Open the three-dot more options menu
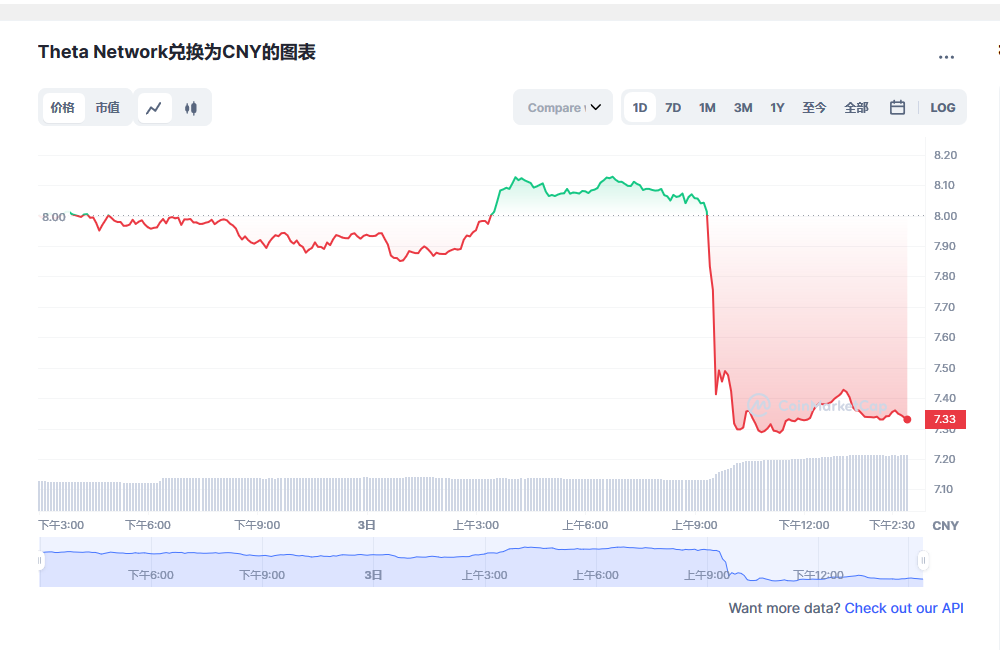 point(946,57)
